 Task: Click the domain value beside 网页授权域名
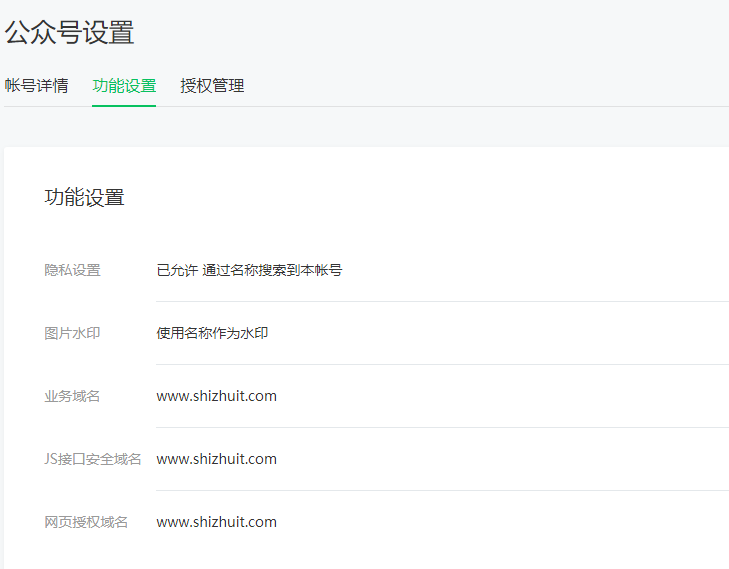pos(216,522)
